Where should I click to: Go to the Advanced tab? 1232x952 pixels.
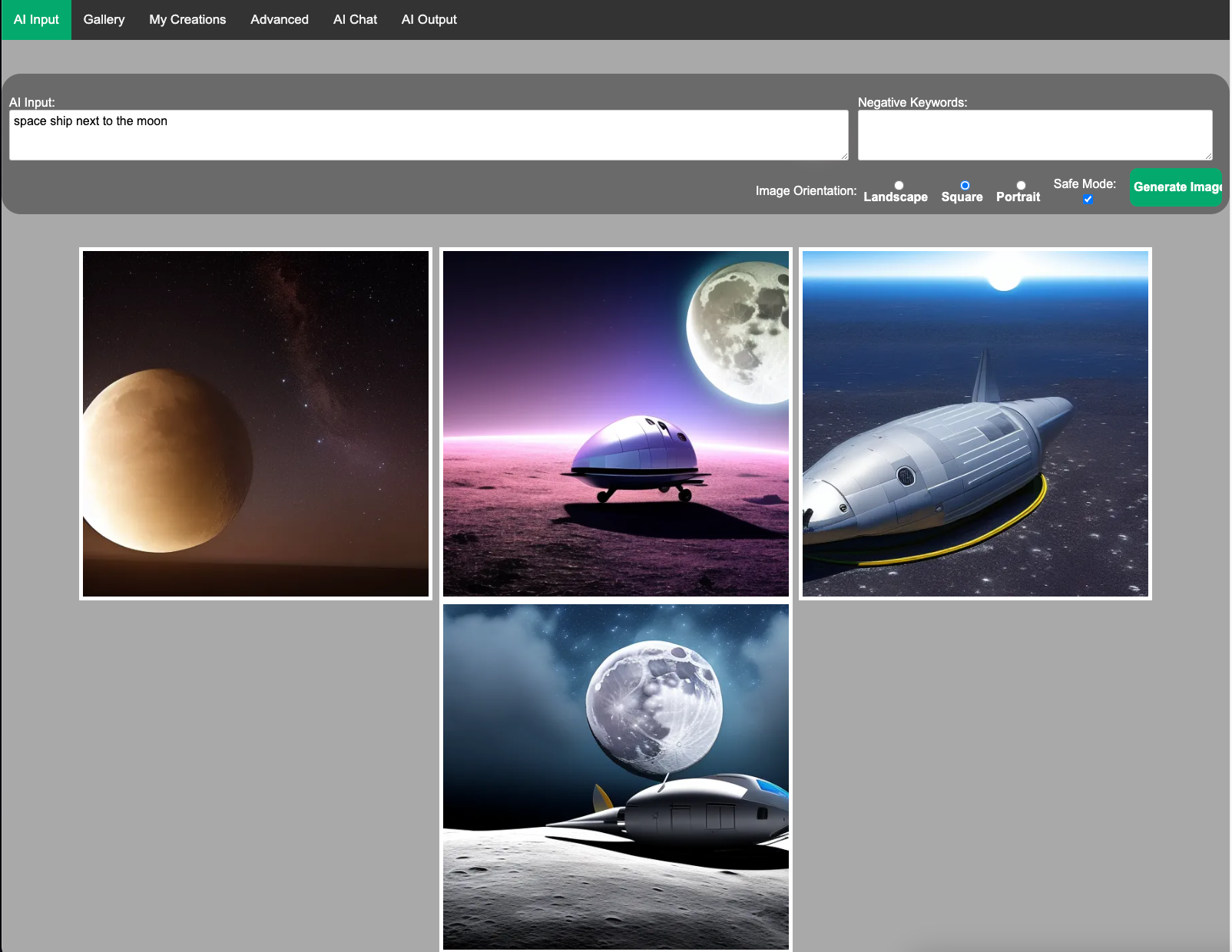click(x=280, y=20)
